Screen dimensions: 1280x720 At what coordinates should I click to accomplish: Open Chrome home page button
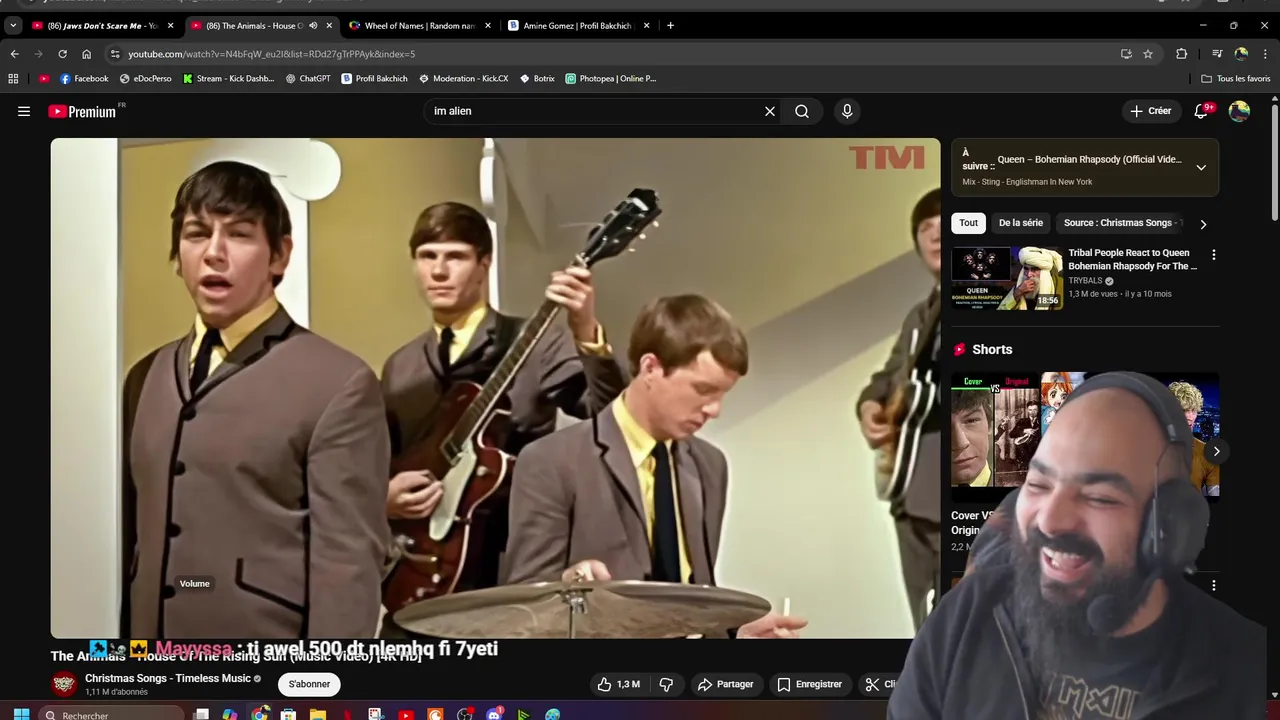[86, 54]
